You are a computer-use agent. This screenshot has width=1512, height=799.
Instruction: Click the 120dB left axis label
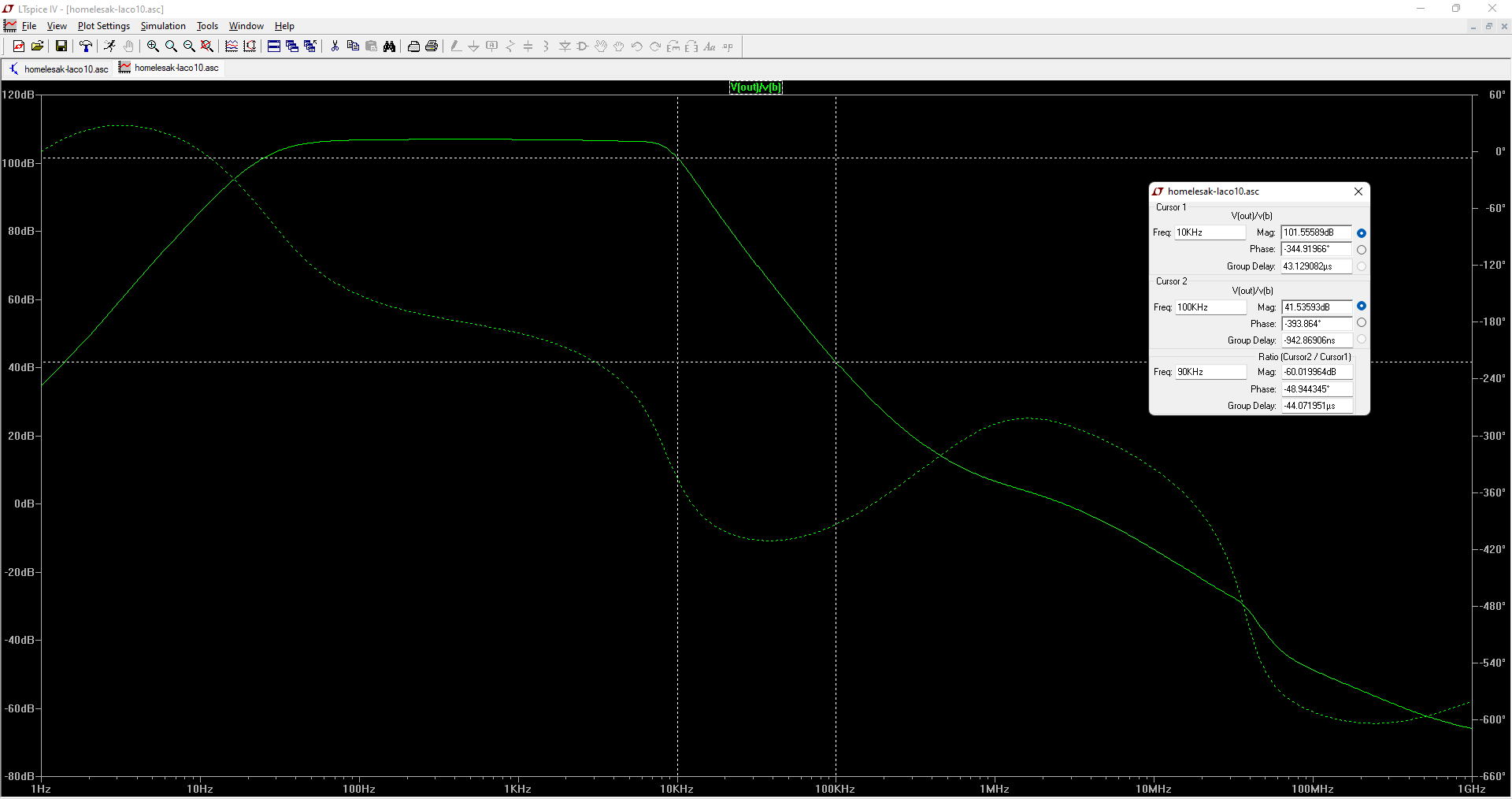[18, 95]
